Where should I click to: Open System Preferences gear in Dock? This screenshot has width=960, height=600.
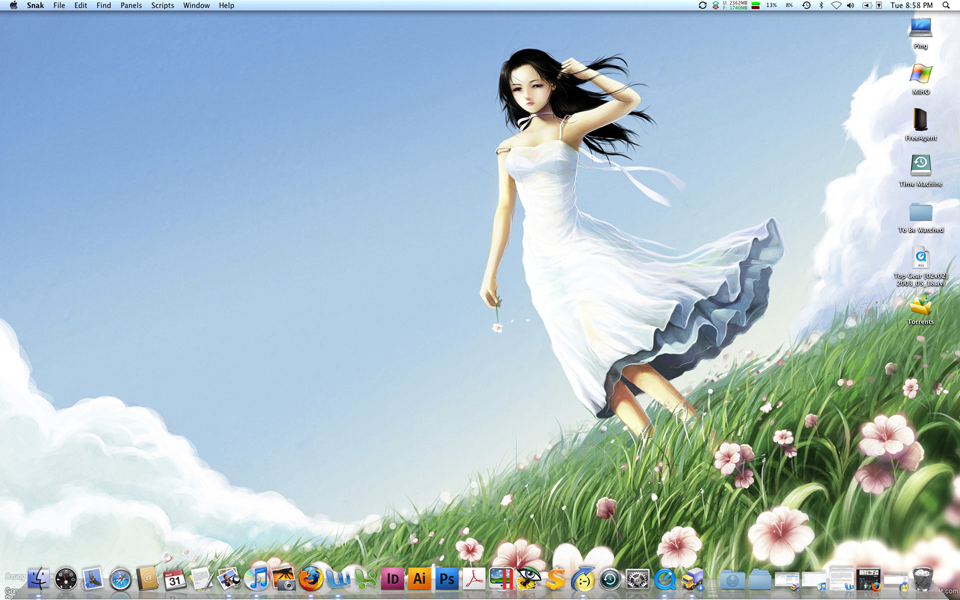pyautogui.click(x=637, y=579)
